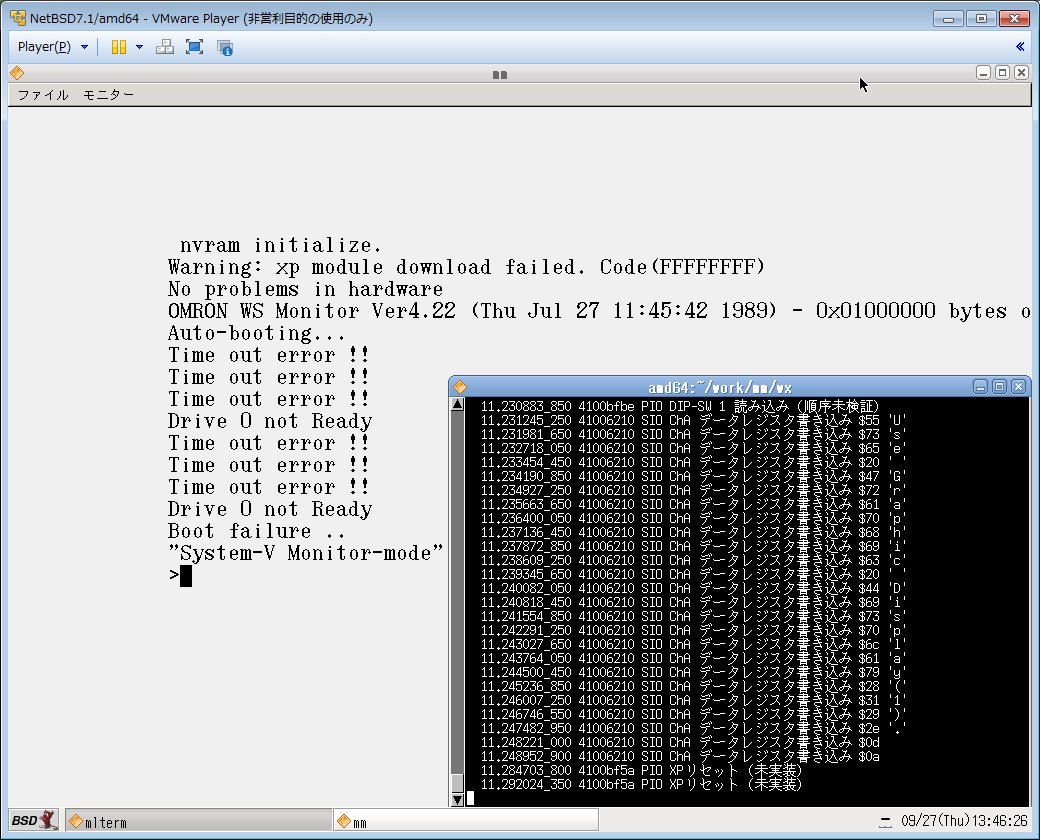Click log line with $47 'G'

click(693, 476)
